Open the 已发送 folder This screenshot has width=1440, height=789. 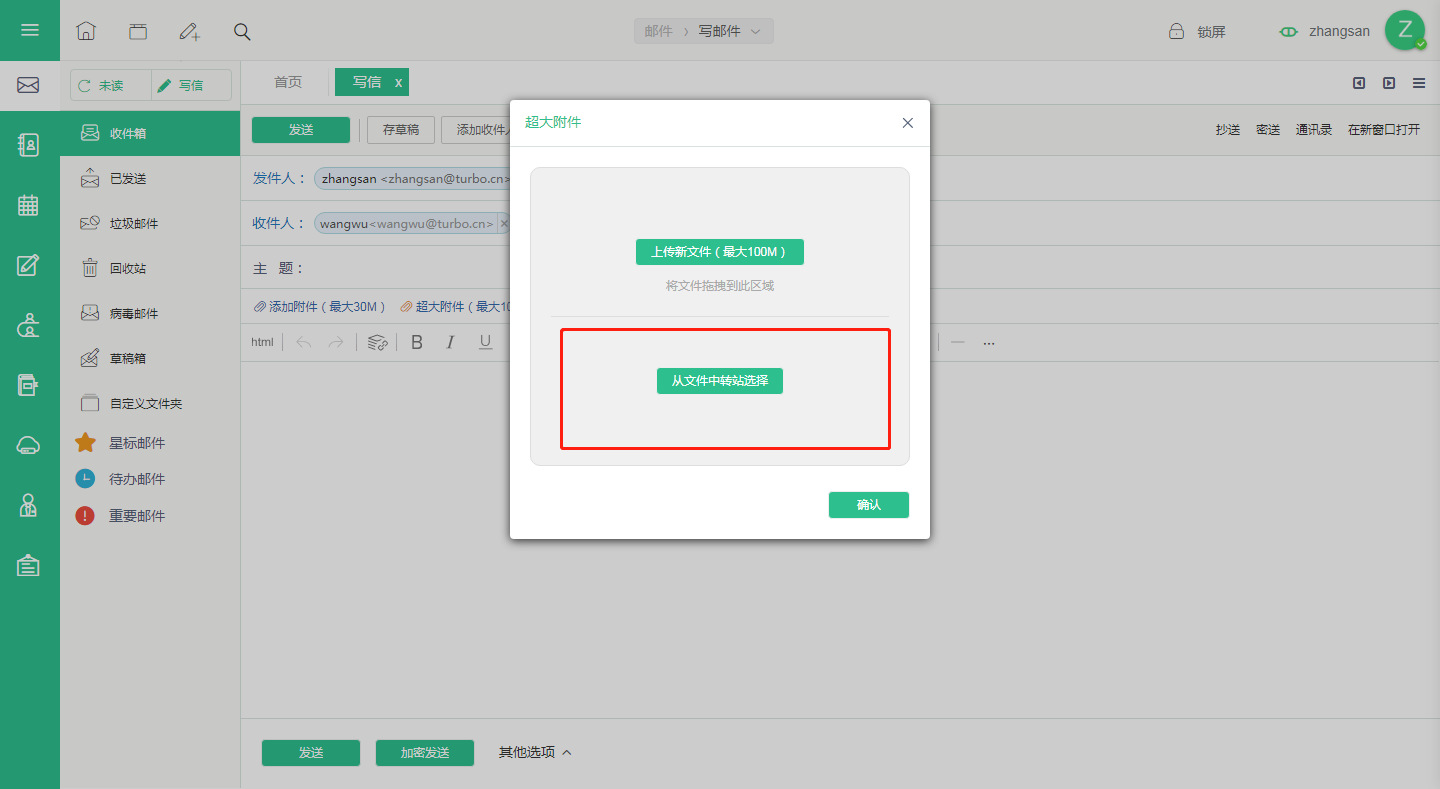150,178
